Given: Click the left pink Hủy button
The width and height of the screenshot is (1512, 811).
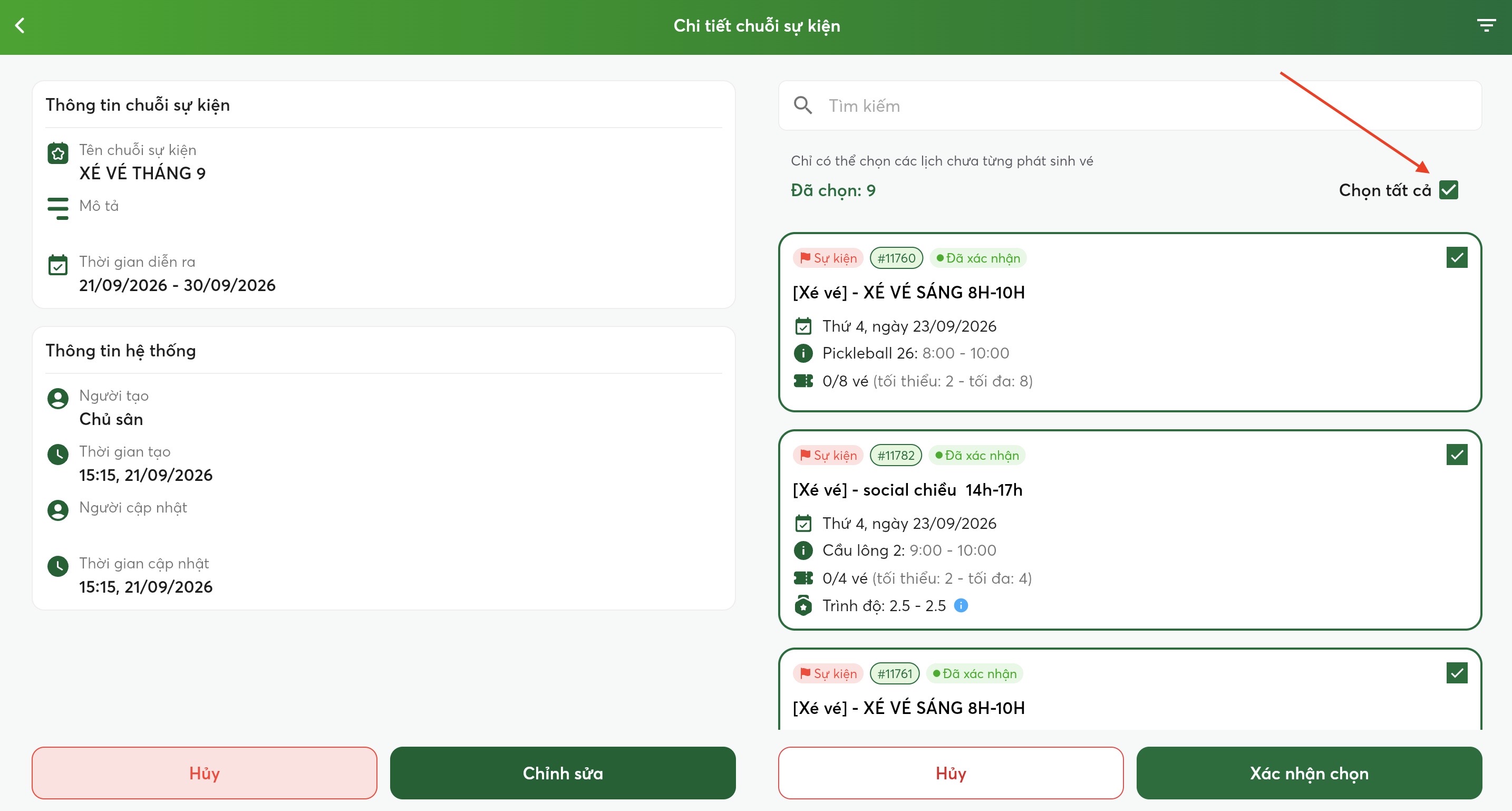Looking at the screenshot, I should pos(204,773).
